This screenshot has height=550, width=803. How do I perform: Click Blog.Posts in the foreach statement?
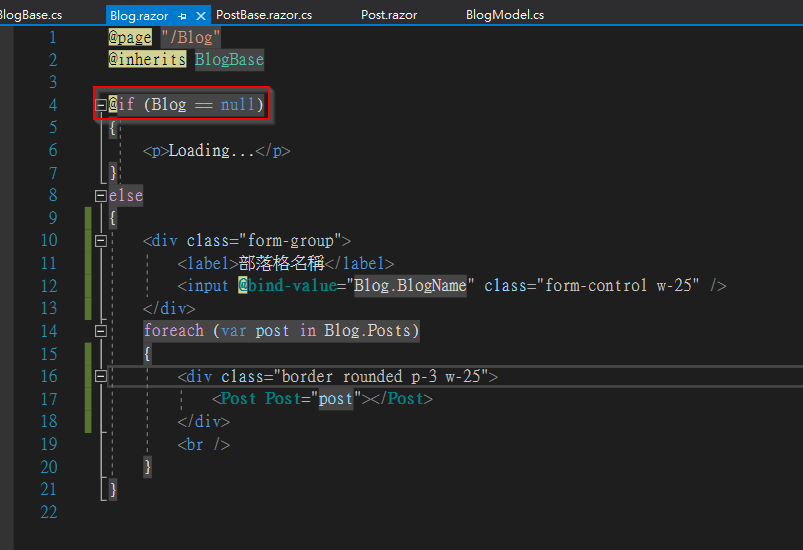[x=367, y=330]
